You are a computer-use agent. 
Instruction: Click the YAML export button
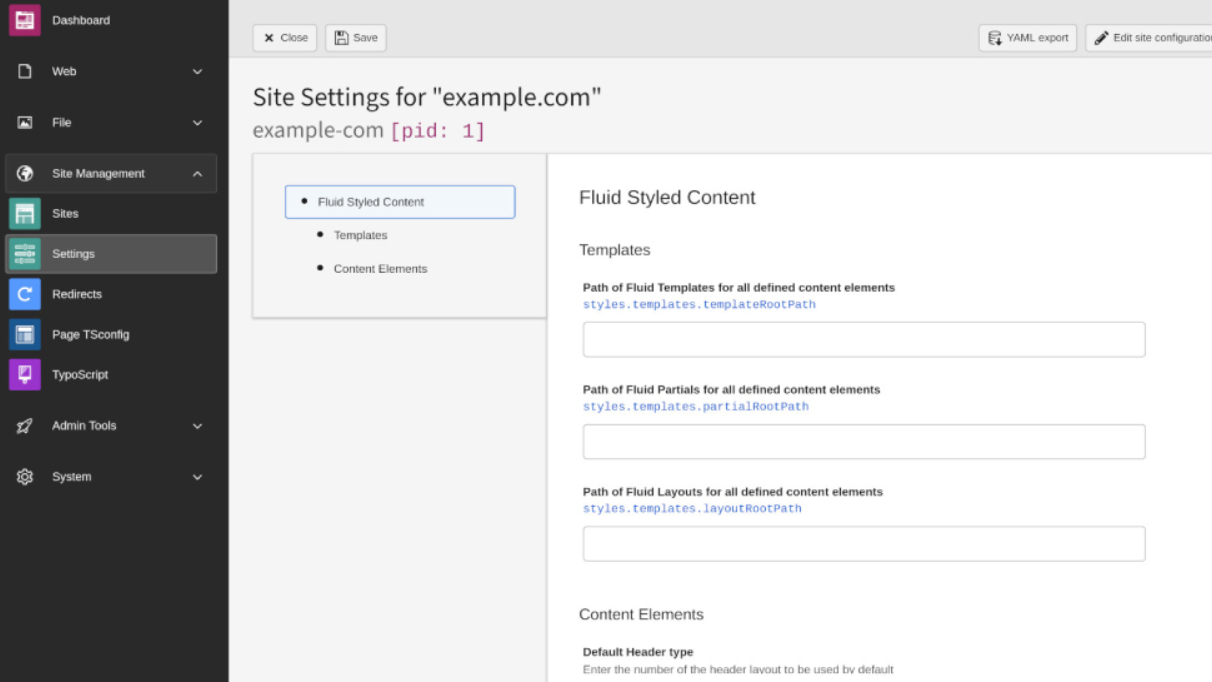(1028, 38)
